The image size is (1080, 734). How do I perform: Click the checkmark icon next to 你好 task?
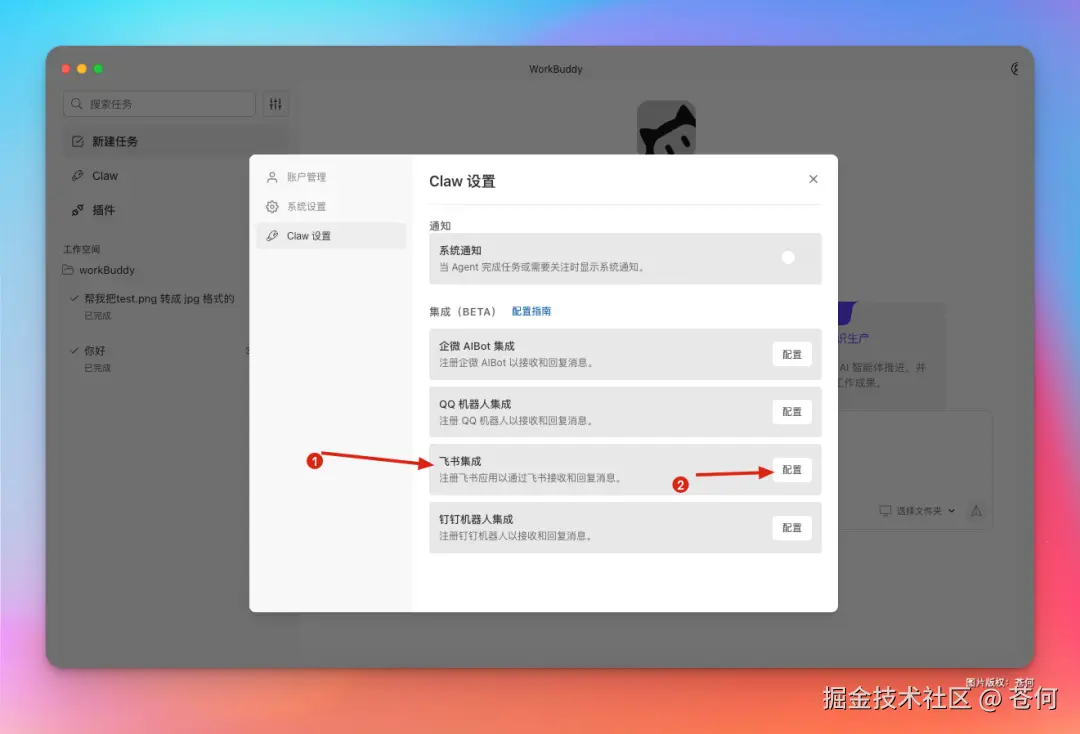(75, 350)
